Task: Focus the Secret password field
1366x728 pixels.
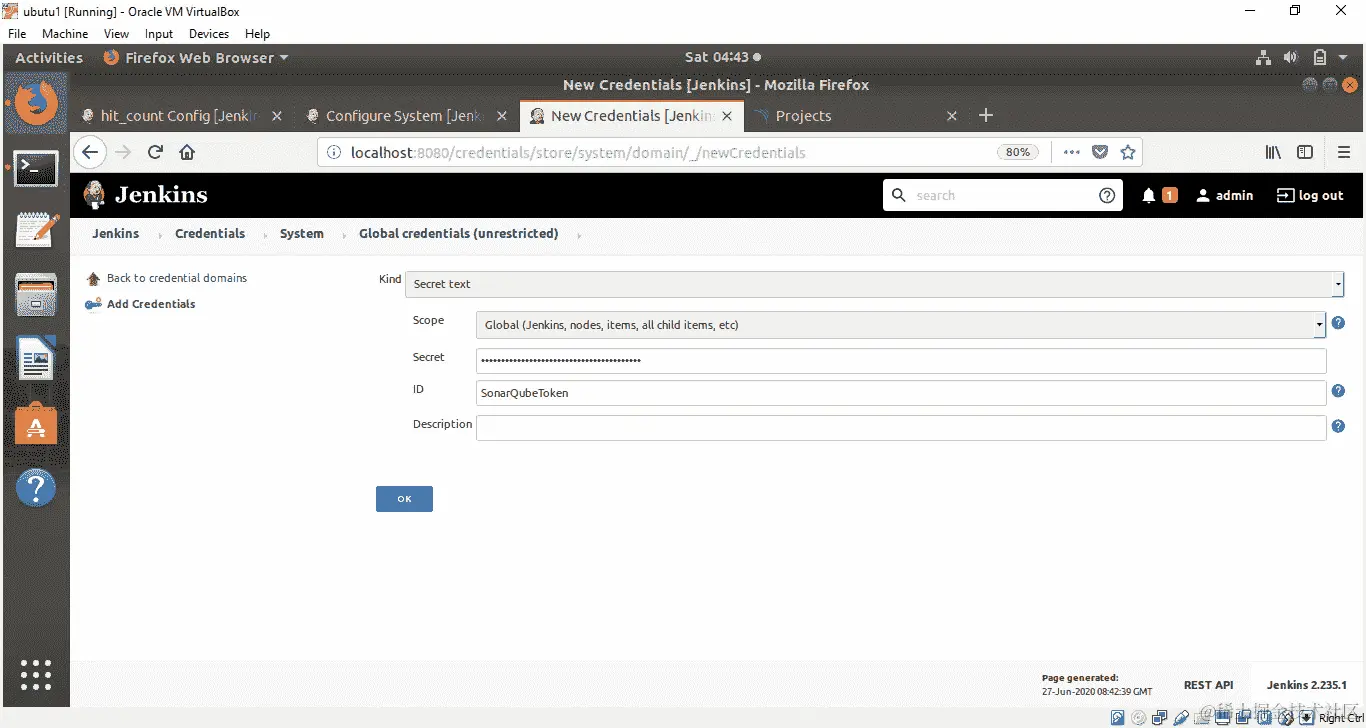Action: [x=901, y=360]
